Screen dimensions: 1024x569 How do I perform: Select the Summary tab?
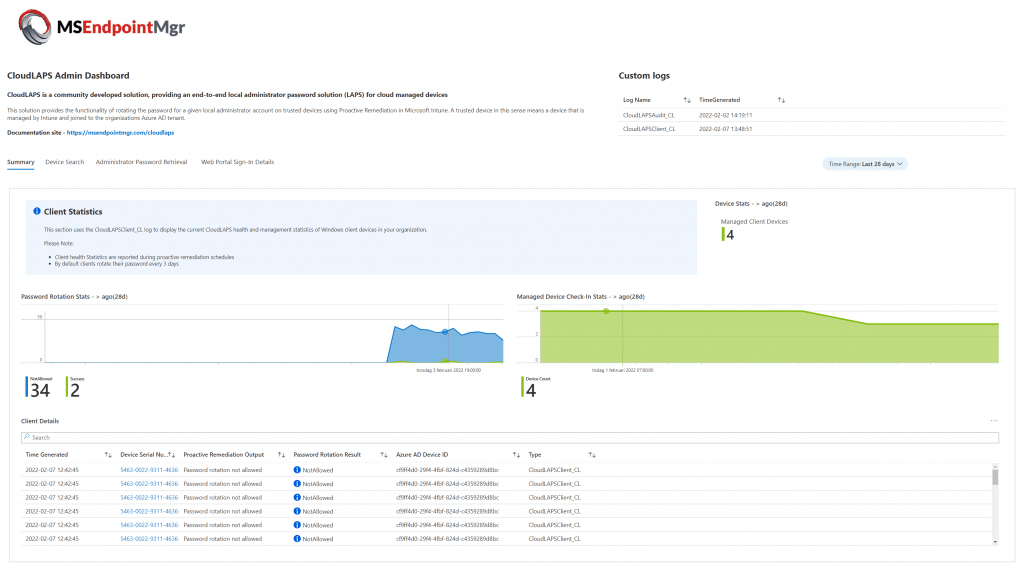click(x=20, y=162)
